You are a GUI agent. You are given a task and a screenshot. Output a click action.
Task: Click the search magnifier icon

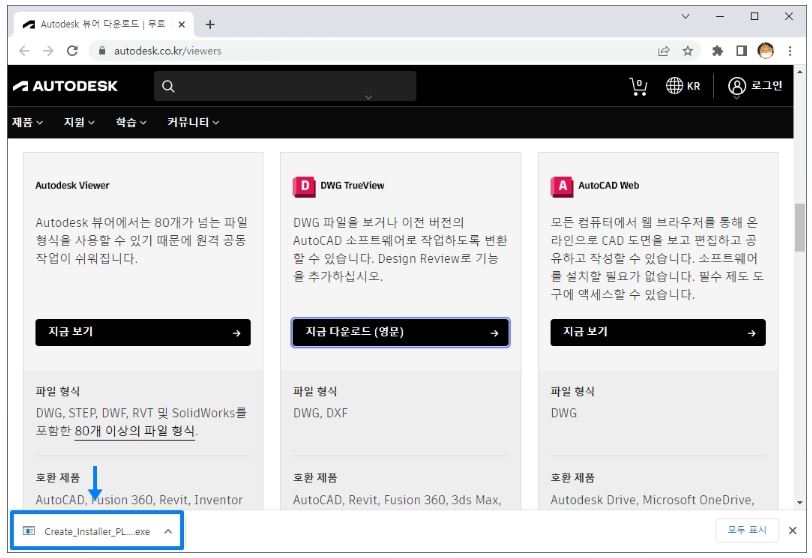click(168, 86)
